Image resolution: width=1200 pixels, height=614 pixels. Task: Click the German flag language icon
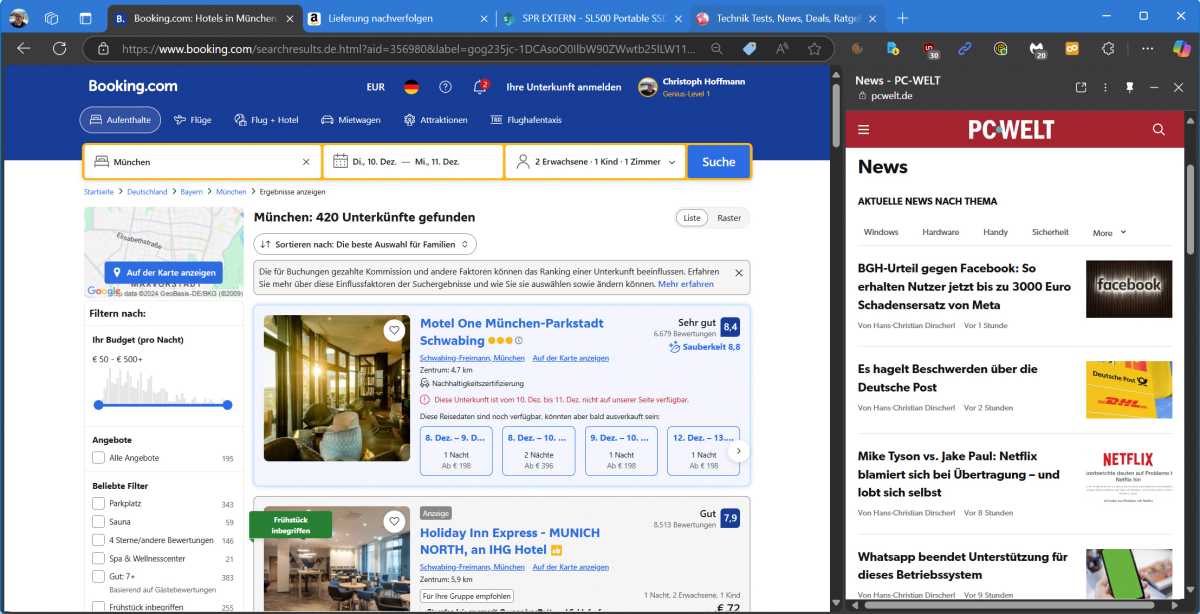pyautogui.click(x=411, y=87)
